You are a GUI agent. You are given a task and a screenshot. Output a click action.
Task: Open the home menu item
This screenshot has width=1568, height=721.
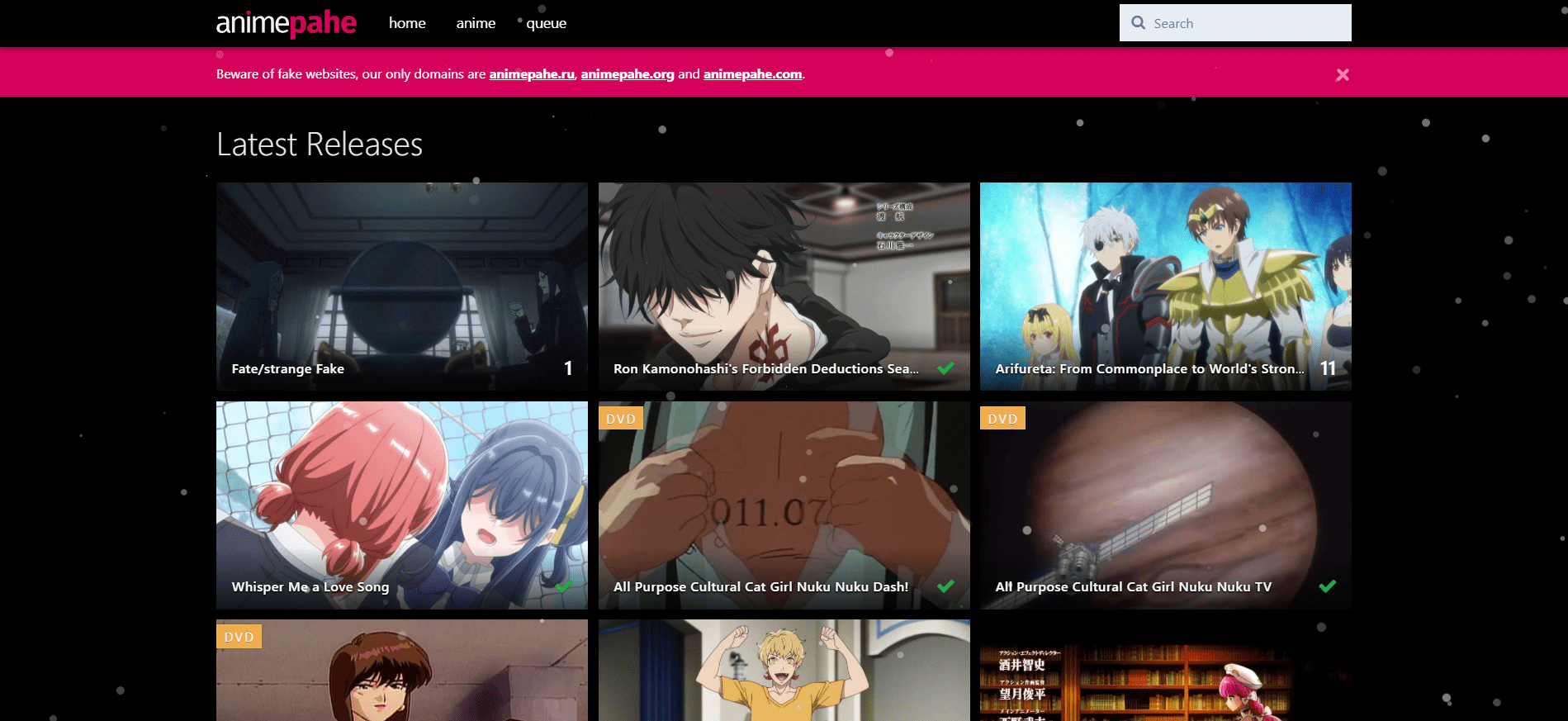pyautogui.click(x=407, y=23)
